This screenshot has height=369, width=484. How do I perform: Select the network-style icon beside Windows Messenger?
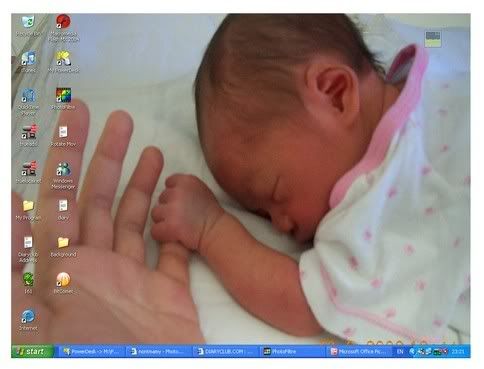29,169
